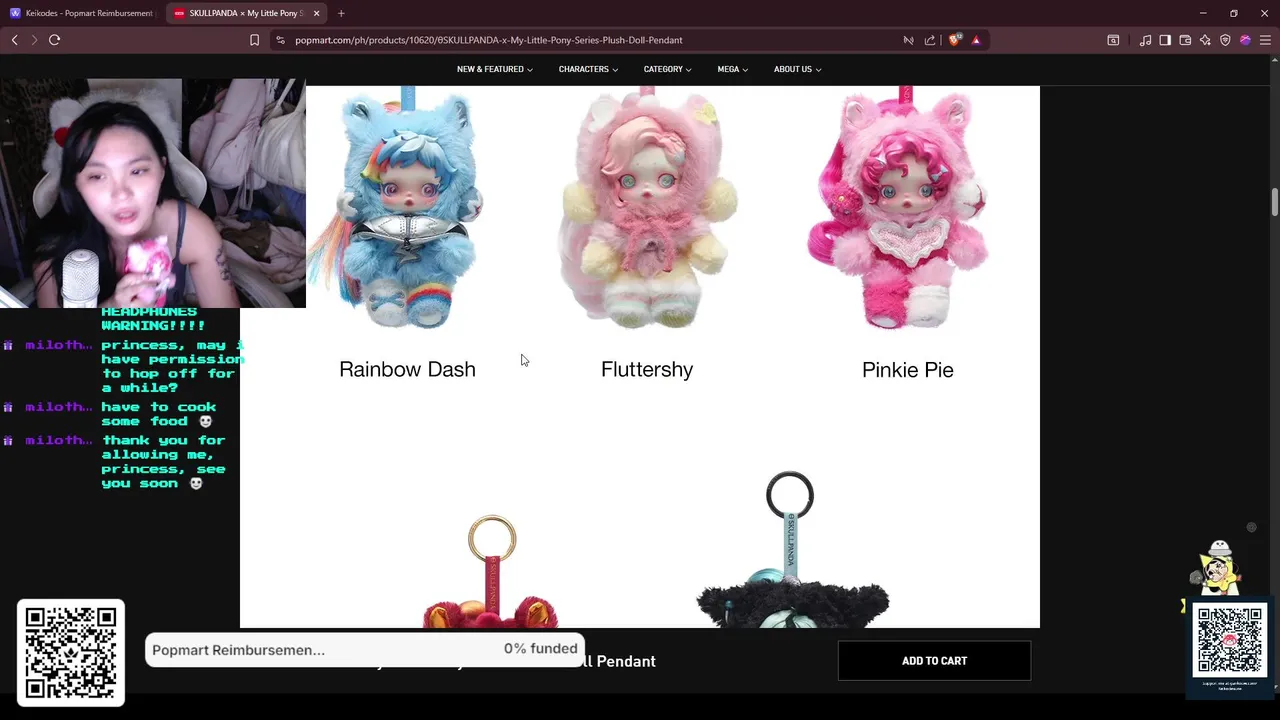The width and height of the screenshot is (1280, 720).
Task: Expand the CATEGORY menu
Action: [667, 69]
